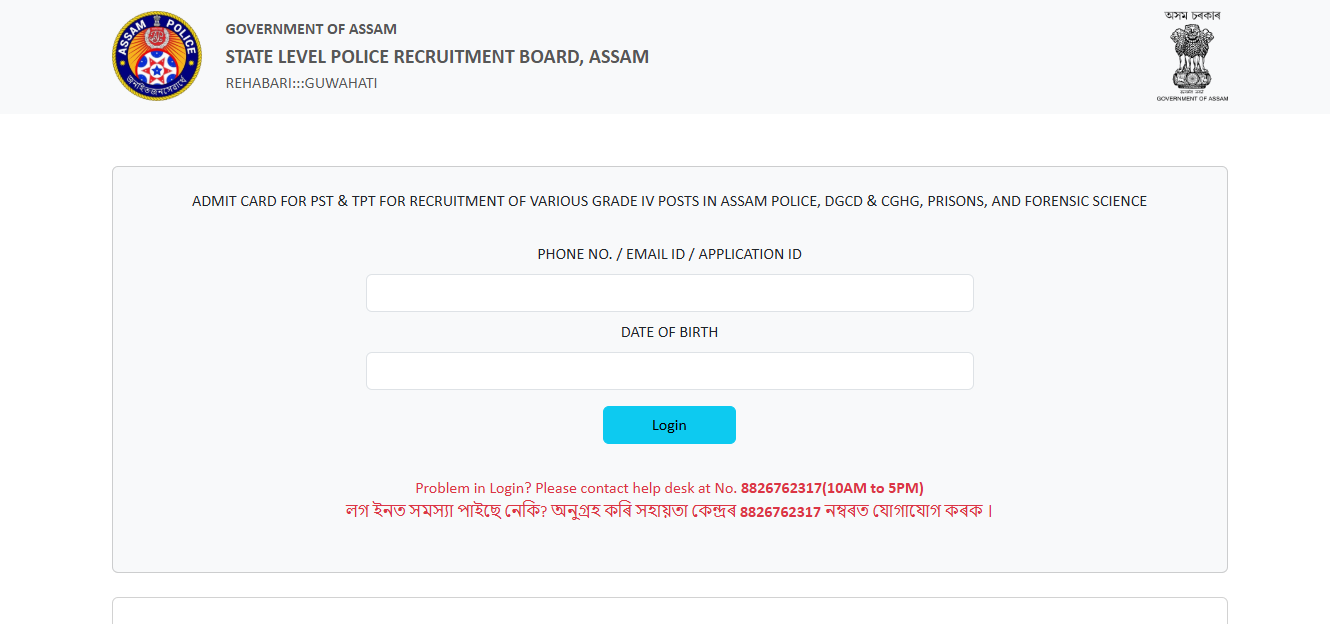Click the STATE LEVEL POLICE RECRUITMENT BOARD title

(x=437, y=56)
